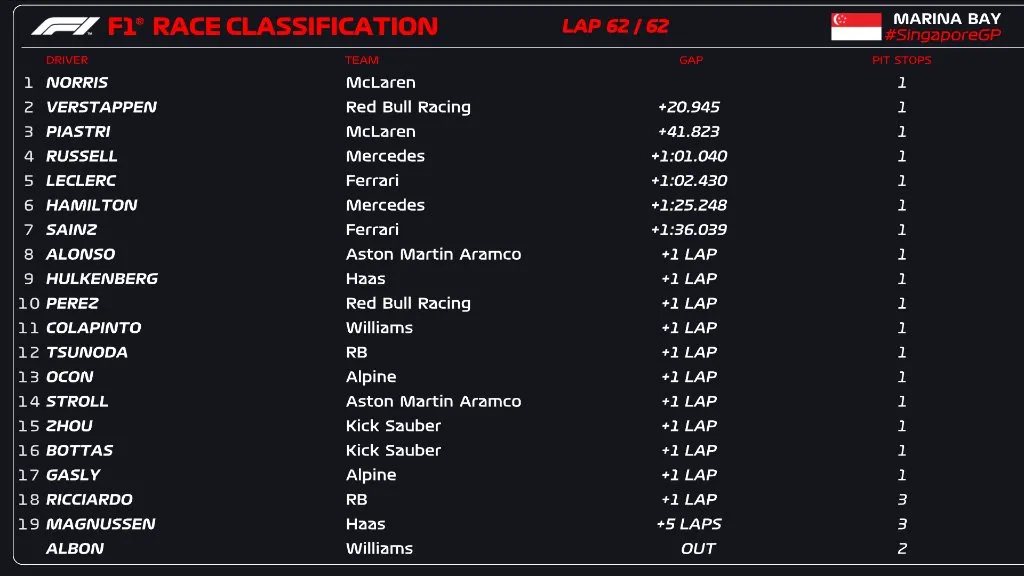Click the Gap column header
1024x576 pixels.
pos(691,60)
